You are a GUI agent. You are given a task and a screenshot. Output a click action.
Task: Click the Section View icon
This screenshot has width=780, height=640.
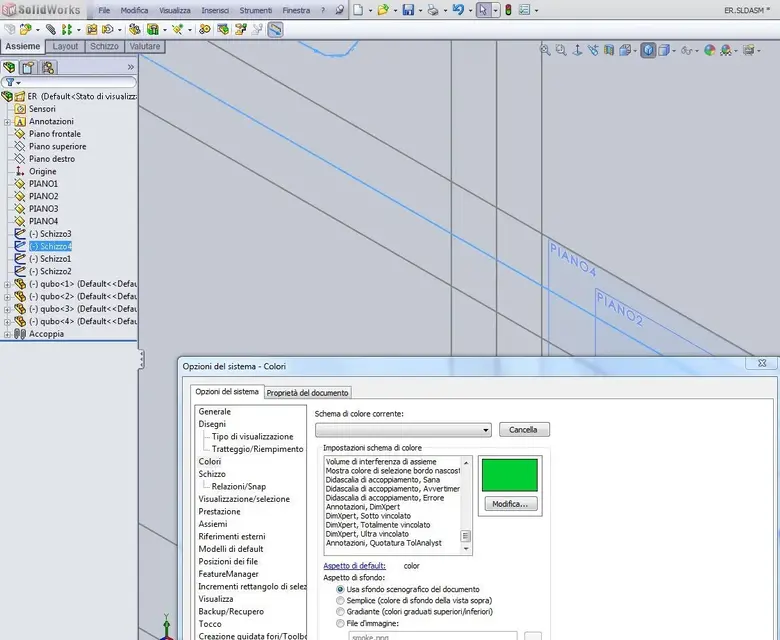pos(609,50)
